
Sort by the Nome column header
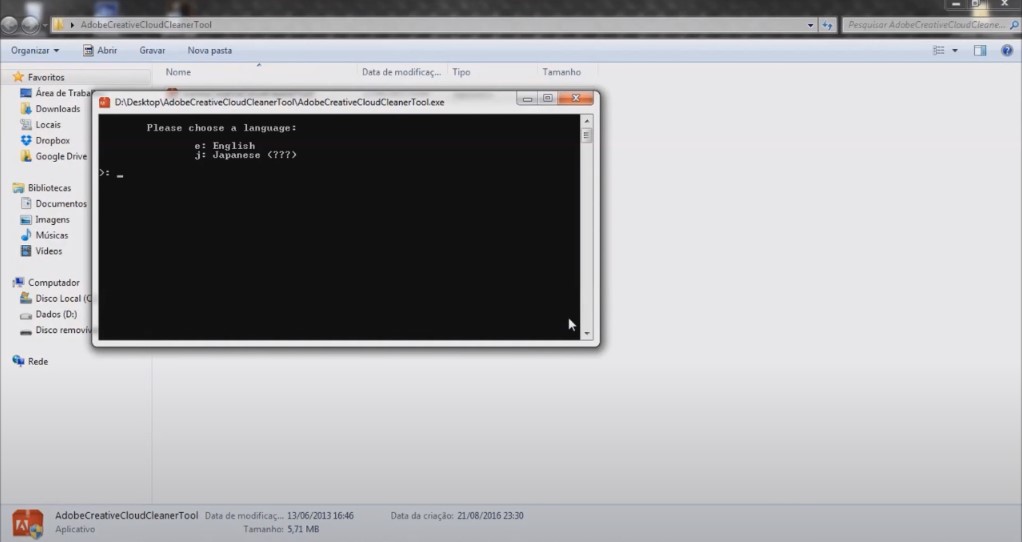[178, 72]
